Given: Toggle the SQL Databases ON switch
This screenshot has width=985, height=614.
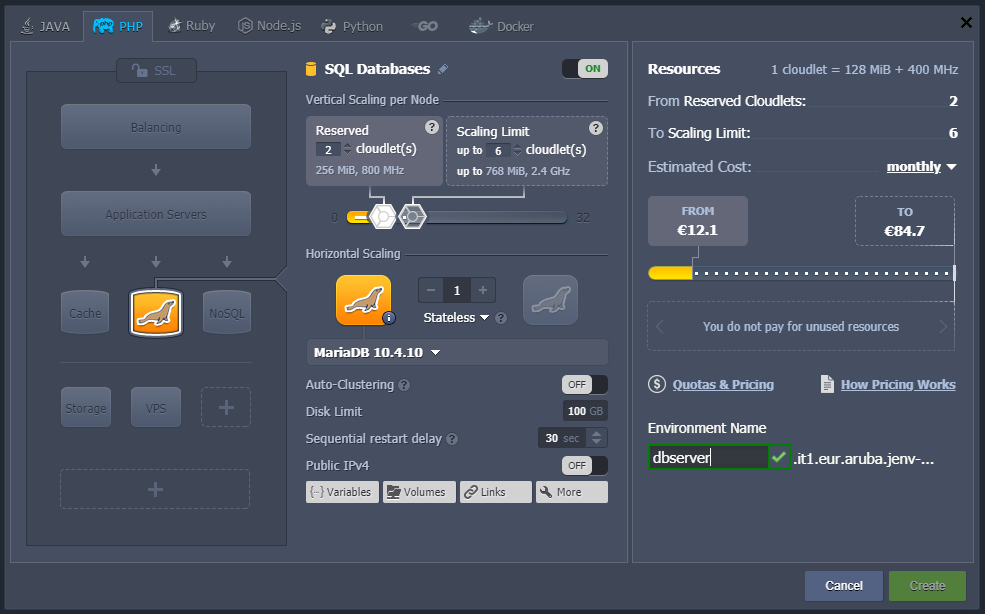Looking at the screenshot, I should pyautogui.click(x=584, y=69).
